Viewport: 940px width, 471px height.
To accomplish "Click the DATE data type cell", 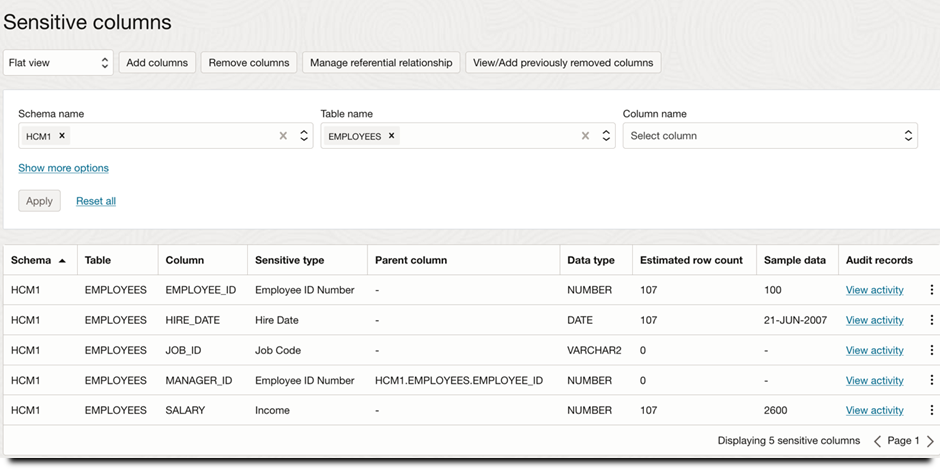I will [x=580, y=320].
